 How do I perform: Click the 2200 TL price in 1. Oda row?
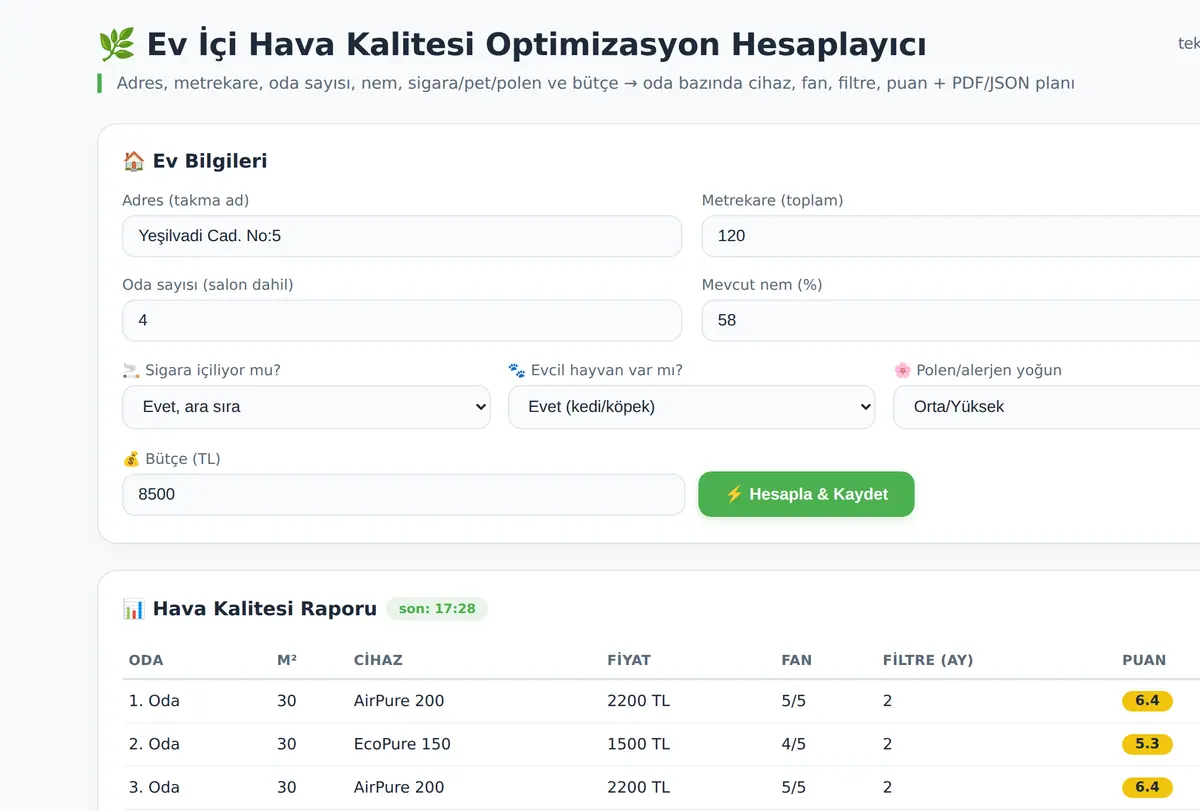(638, 701)
